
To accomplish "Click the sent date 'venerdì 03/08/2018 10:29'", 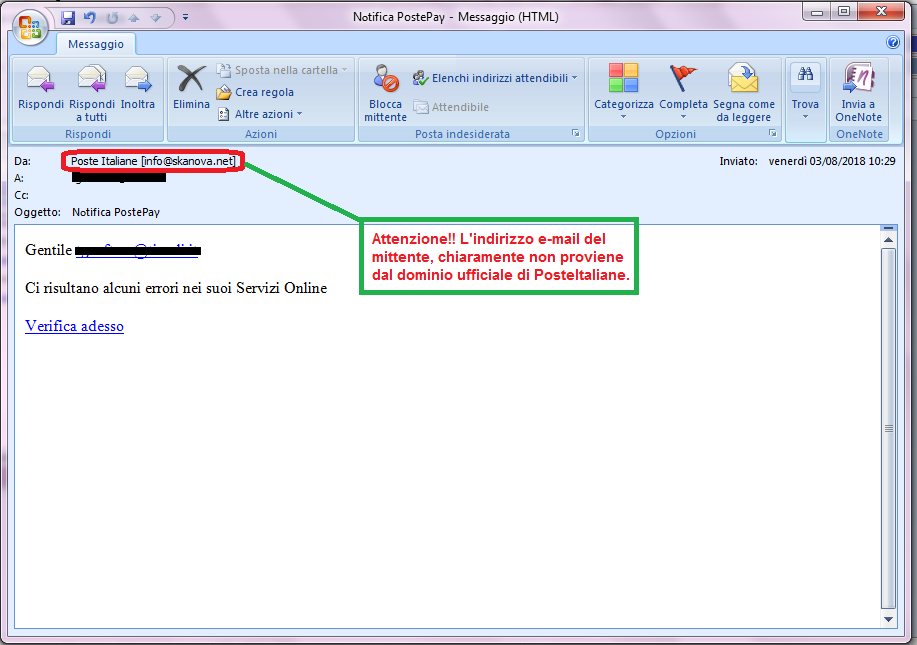I will [x=832, y=161].
